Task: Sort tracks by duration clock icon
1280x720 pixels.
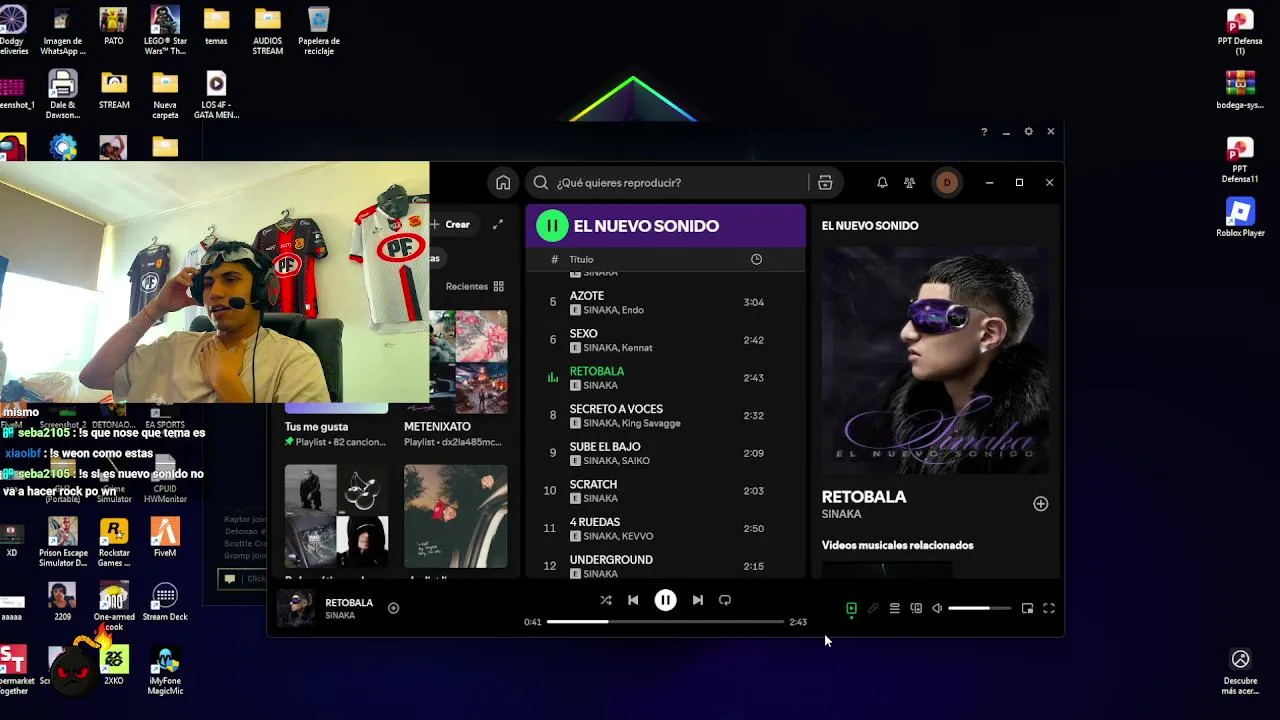Action: tap(756, 259)
